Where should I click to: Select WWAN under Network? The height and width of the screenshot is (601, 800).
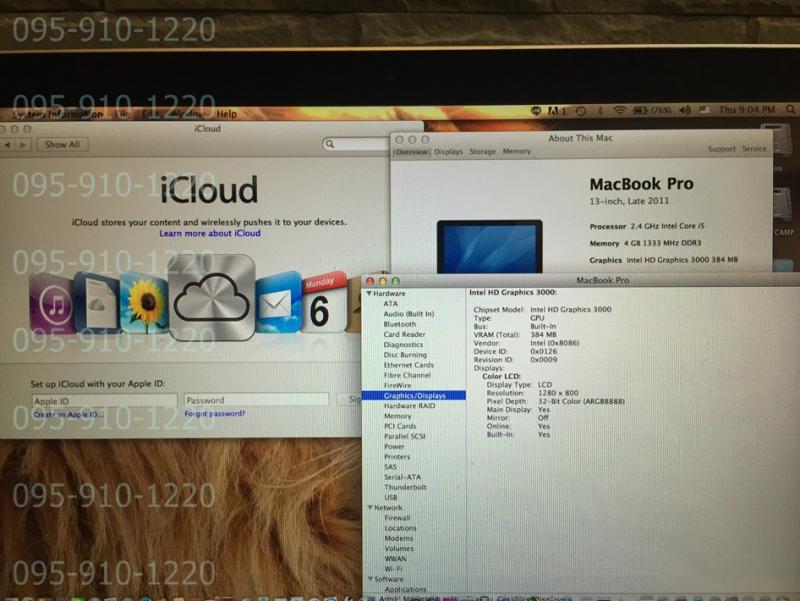(395, 559)
